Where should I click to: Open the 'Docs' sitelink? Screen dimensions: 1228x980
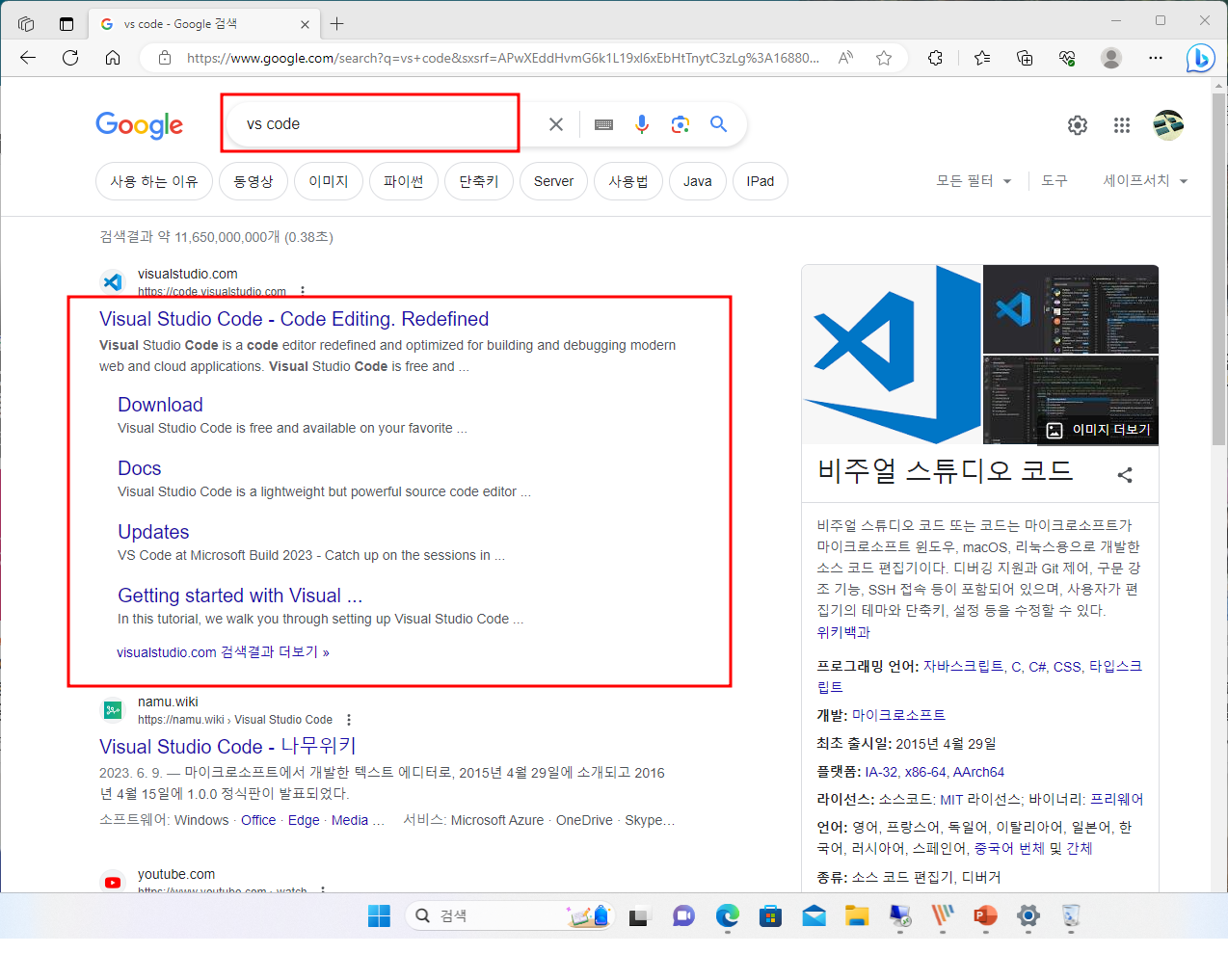[x=140, y=468]
